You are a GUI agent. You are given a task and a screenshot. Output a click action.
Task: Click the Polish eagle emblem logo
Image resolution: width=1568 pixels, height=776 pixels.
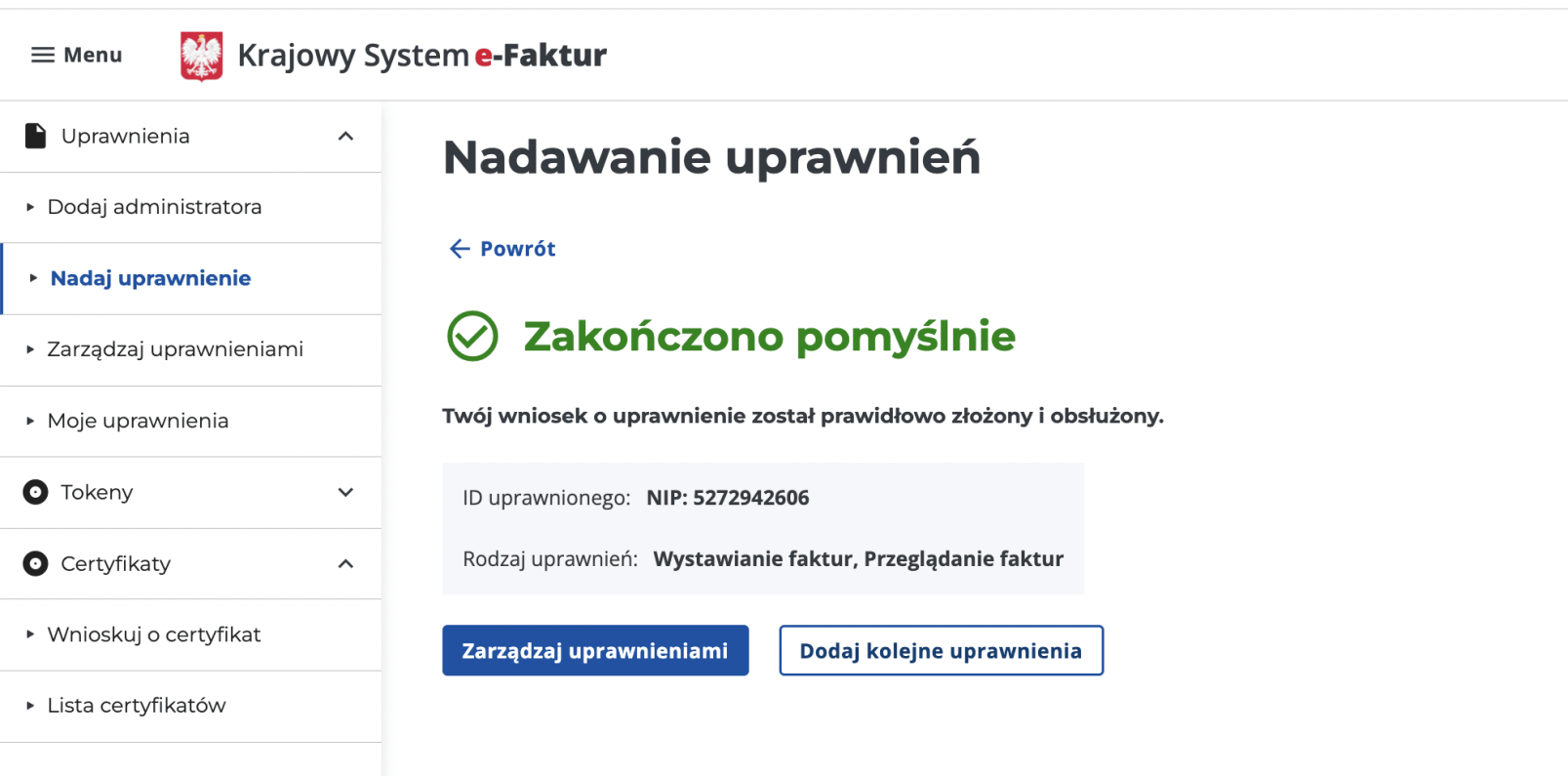click(201, 56)
